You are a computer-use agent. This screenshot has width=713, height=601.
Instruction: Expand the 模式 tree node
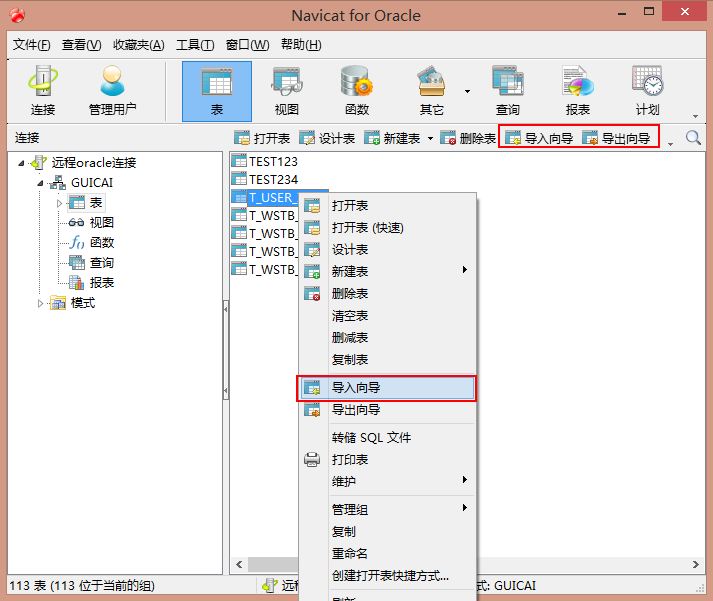coord(40,303)
